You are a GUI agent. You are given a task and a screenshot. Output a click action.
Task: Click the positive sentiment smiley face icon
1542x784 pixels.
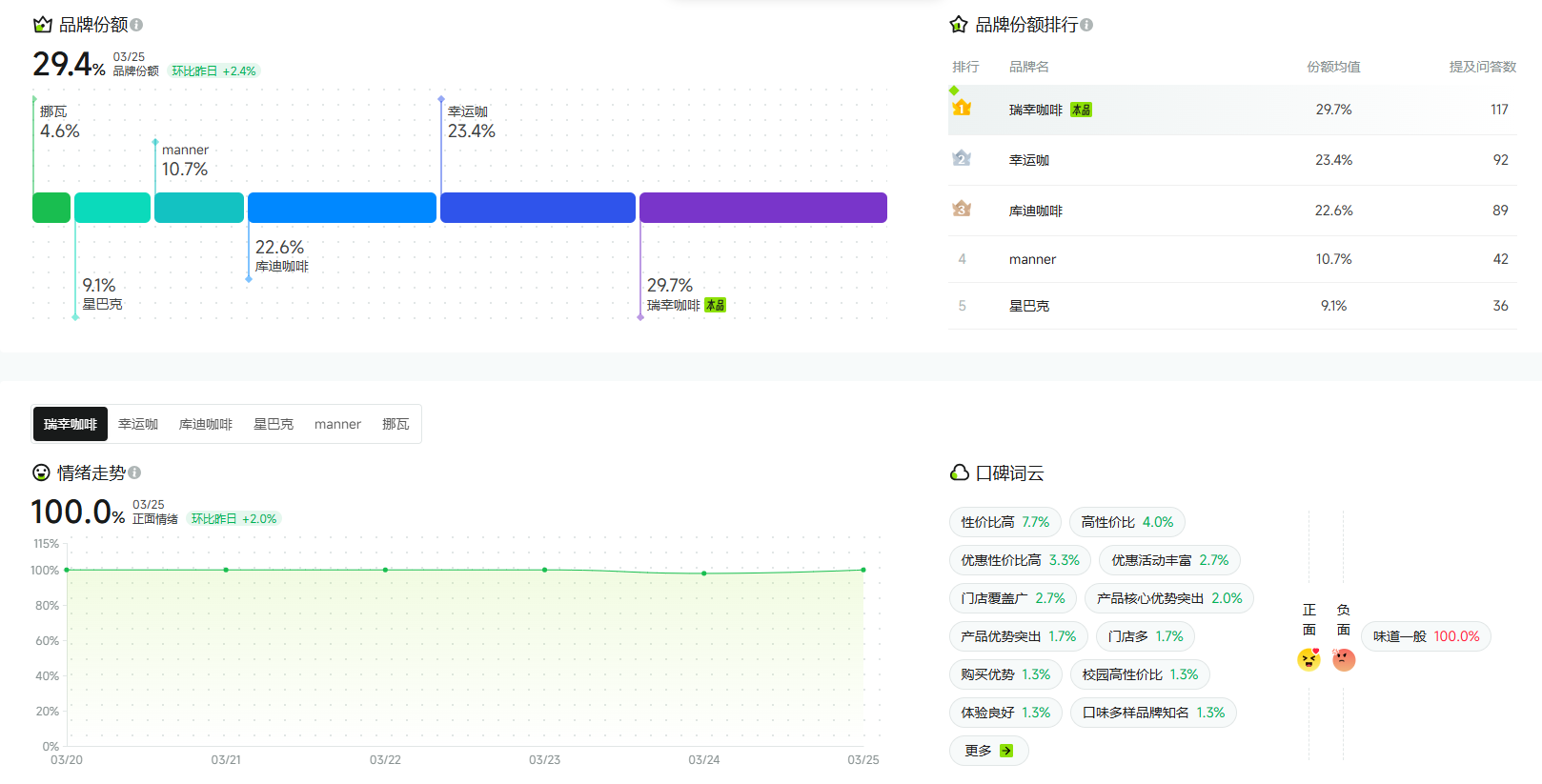(1309, 659)
